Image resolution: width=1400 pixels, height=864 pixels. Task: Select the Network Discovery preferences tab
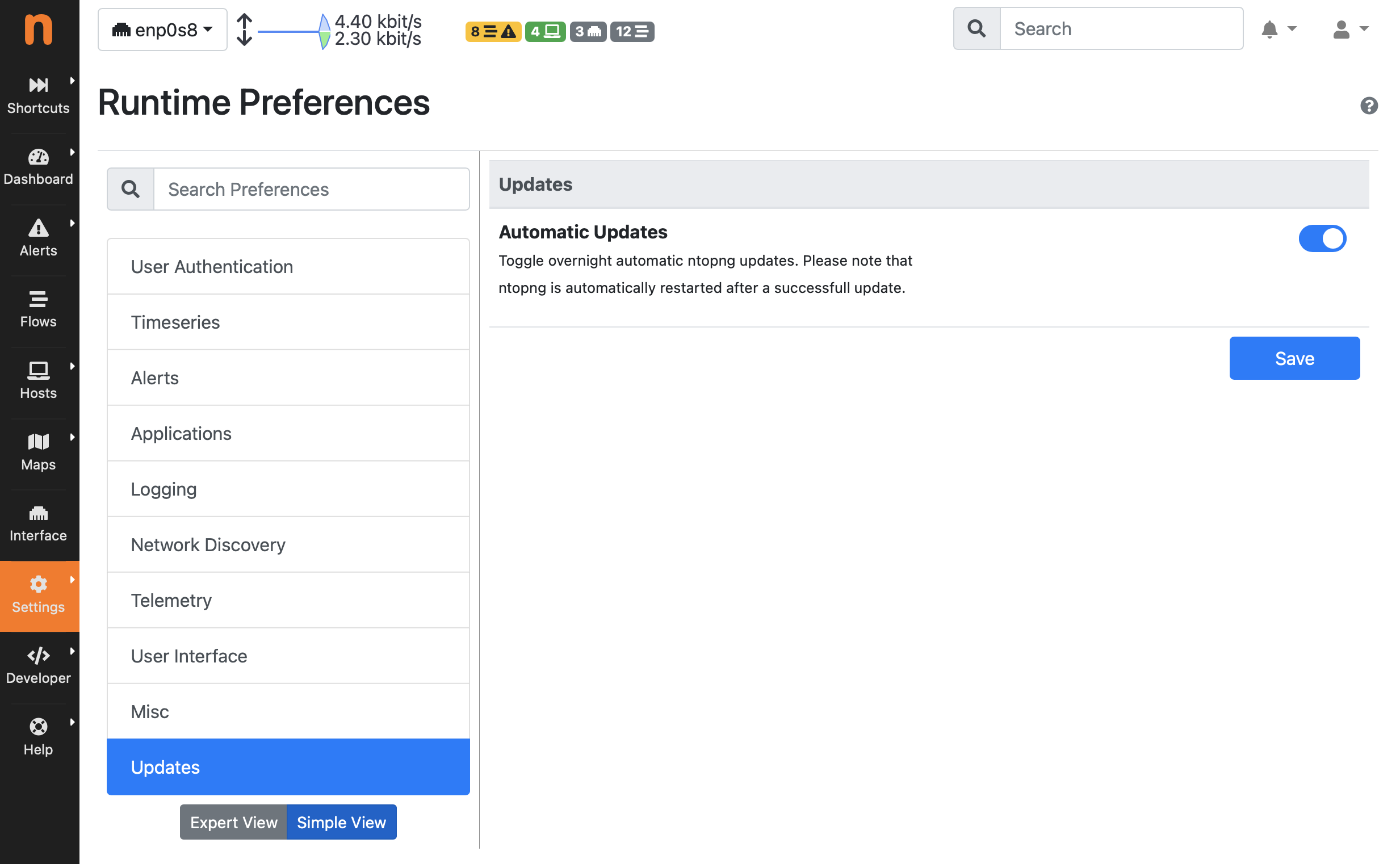point(288,544)
